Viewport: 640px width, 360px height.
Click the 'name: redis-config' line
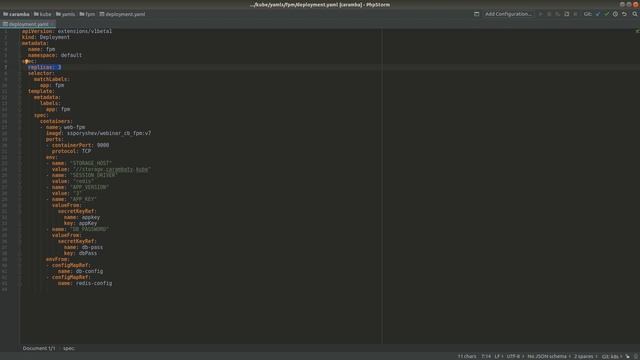coord(85,283)
